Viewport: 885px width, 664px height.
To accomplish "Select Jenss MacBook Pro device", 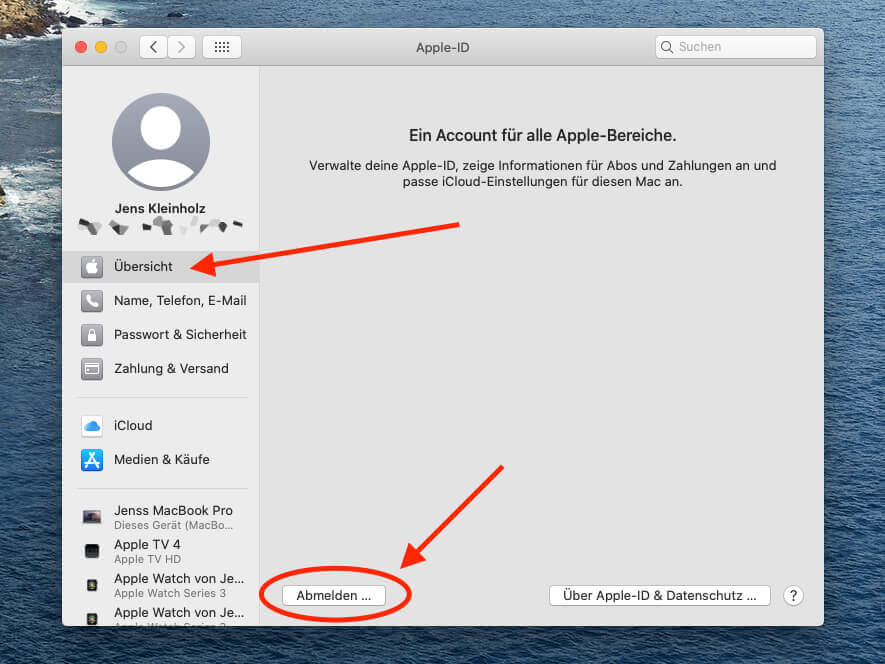I will tap(161, 517).
